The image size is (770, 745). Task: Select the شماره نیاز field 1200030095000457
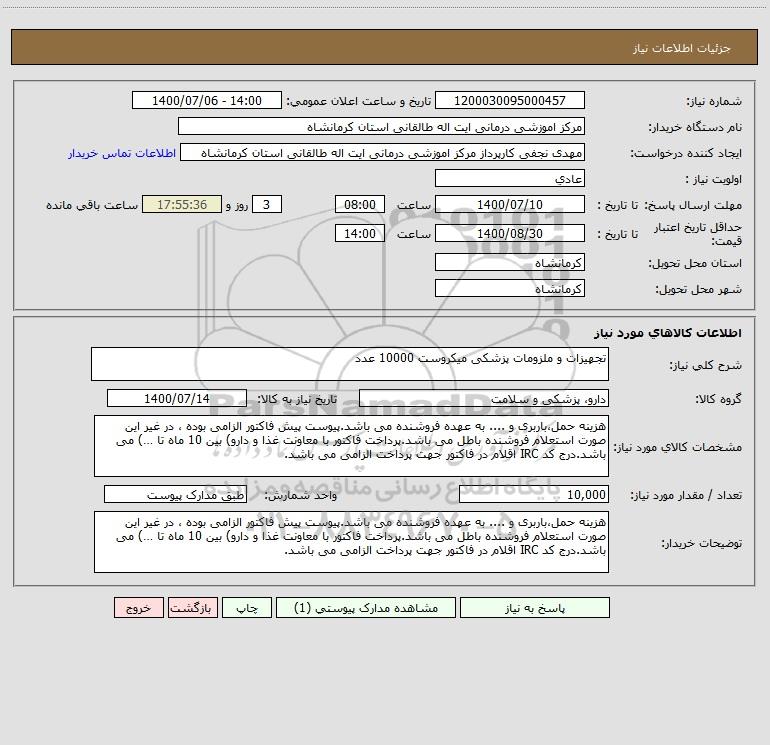(x=510, y=100)
